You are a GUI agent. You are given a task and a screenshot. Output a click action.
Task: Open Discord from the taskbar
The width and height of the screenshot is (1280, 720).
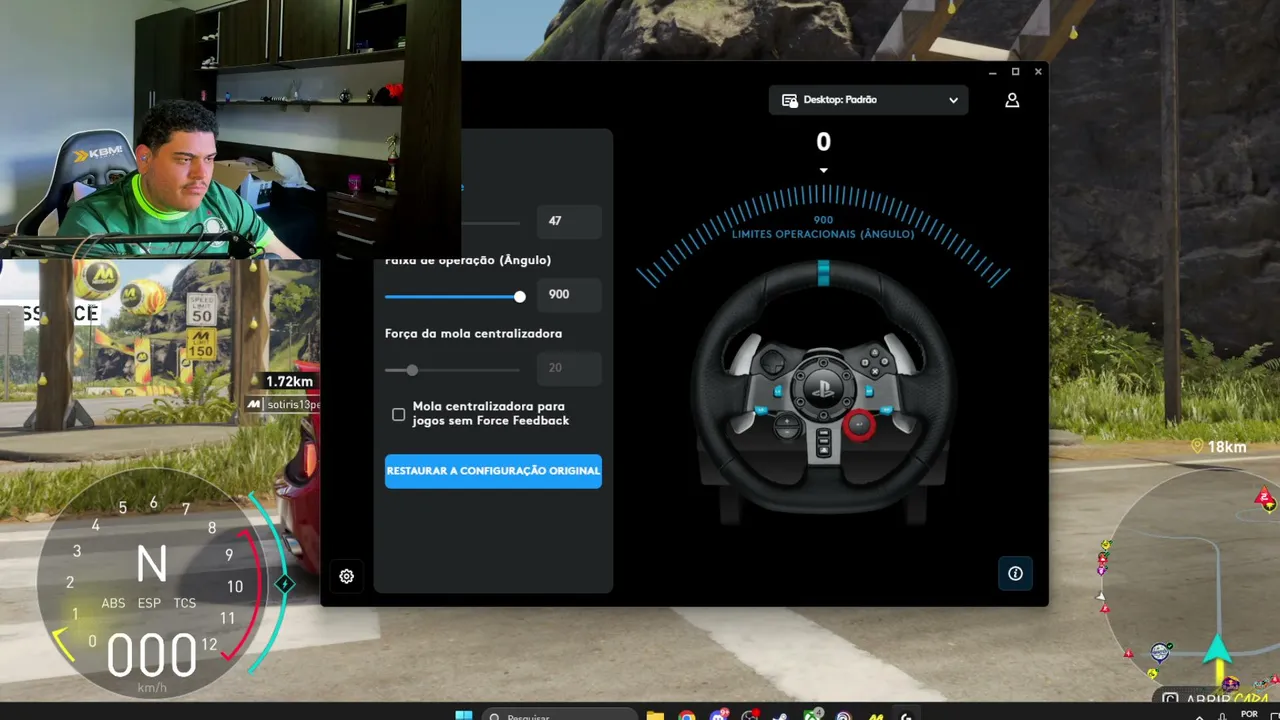pyautogui.click(x=718, y=715)
